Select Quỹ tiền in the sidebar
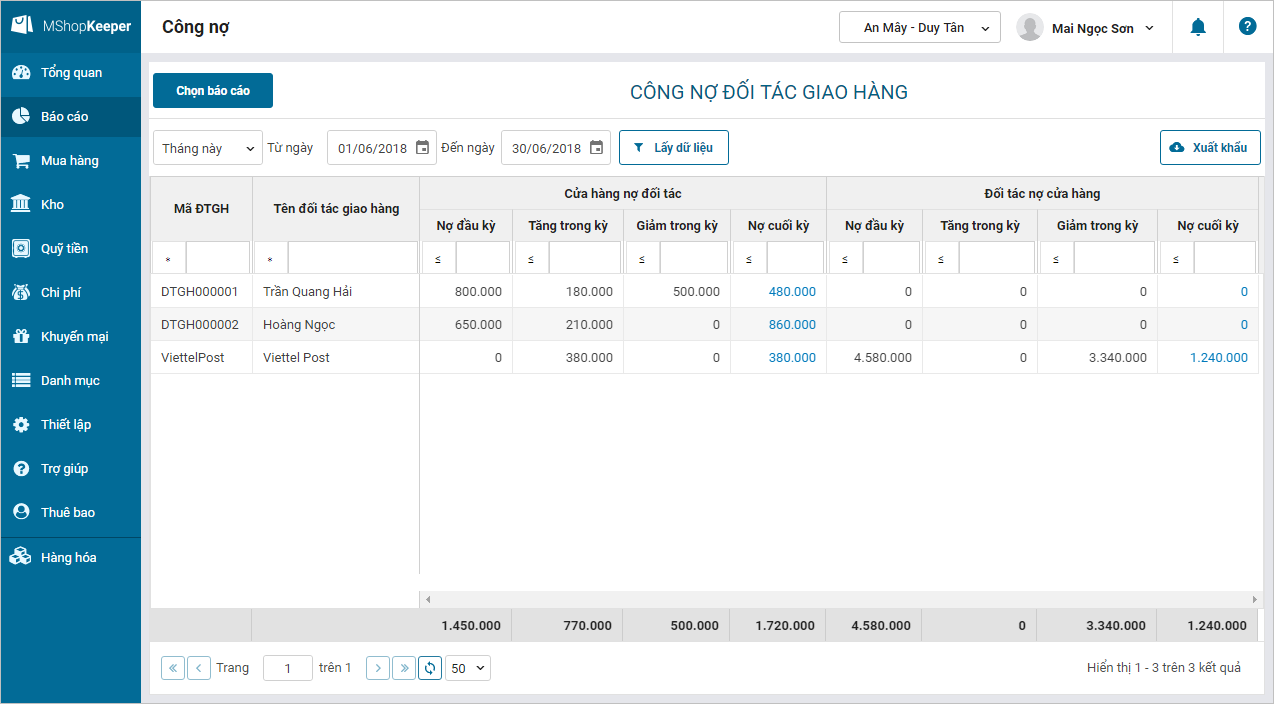The image size is (1274, 704). tap(71, 249)
